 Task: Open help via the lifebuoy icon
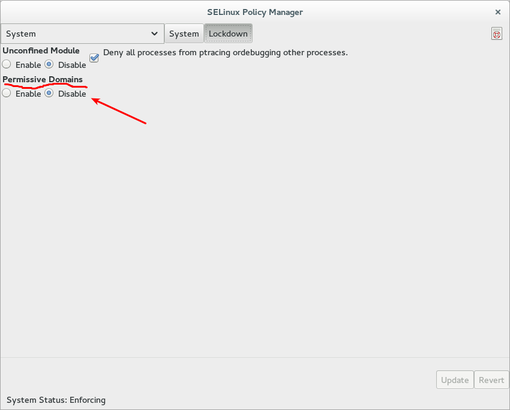pyautogui.click(x=496, y=34)
